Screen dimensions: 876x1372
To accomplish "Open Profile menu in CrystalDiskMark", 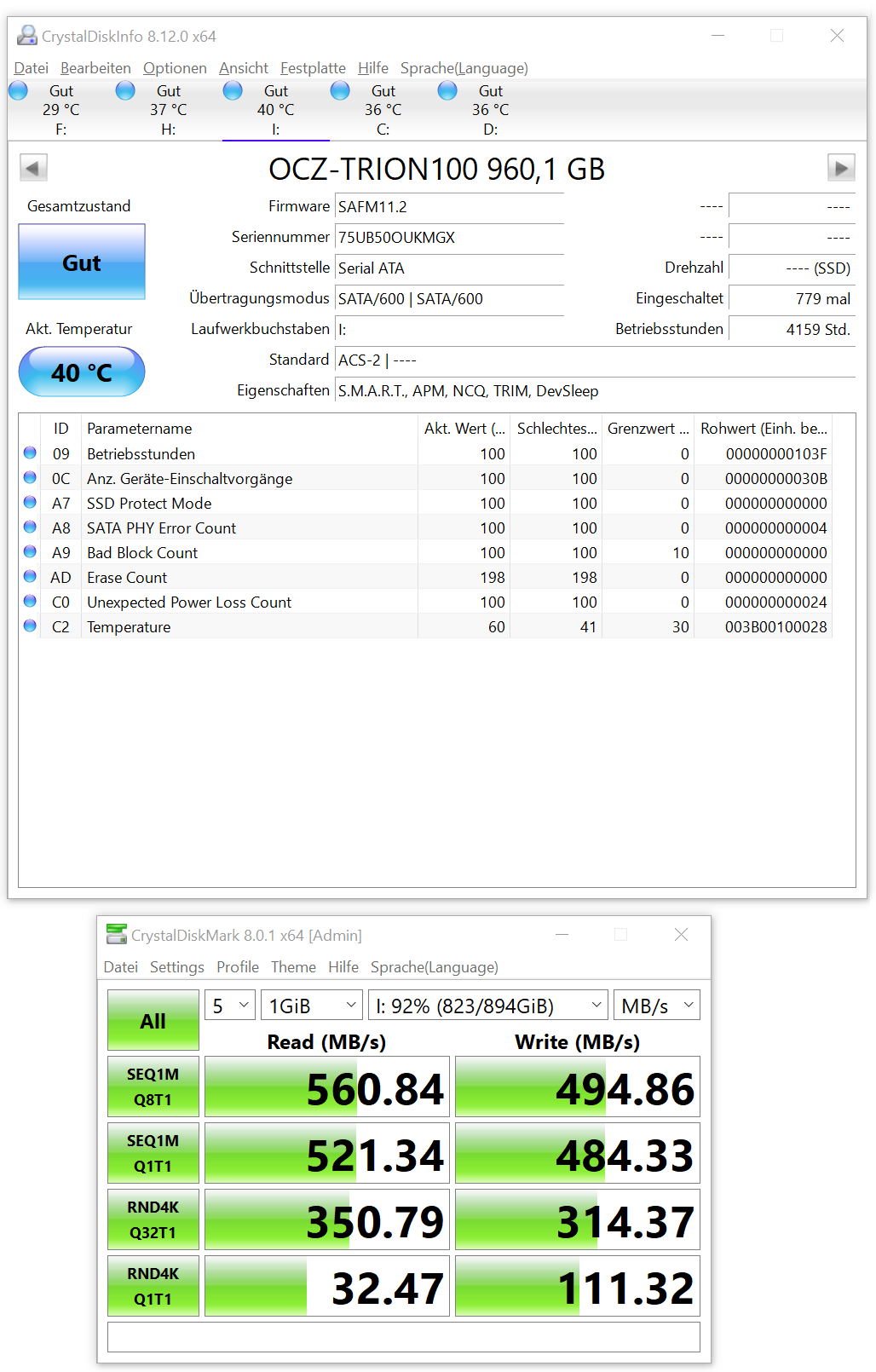I will (238, 967).
